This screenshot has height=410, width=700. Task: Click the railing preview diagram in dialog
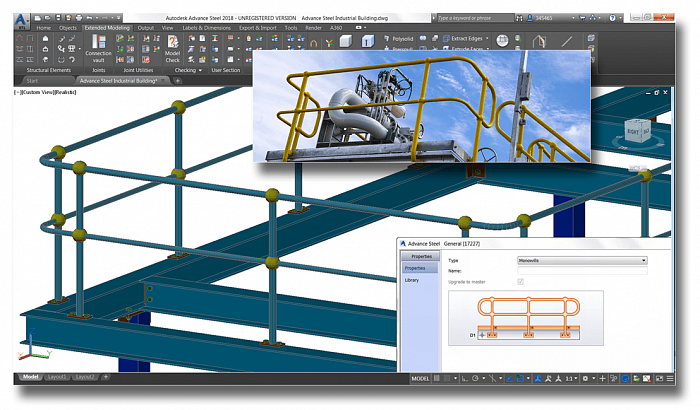point(526,318)
